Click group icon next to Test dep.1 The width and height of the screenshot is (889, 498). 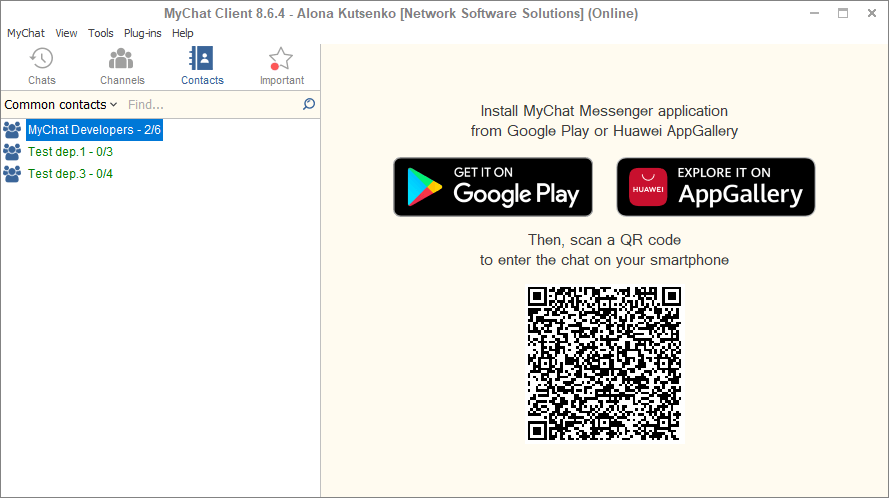(12, 152)
